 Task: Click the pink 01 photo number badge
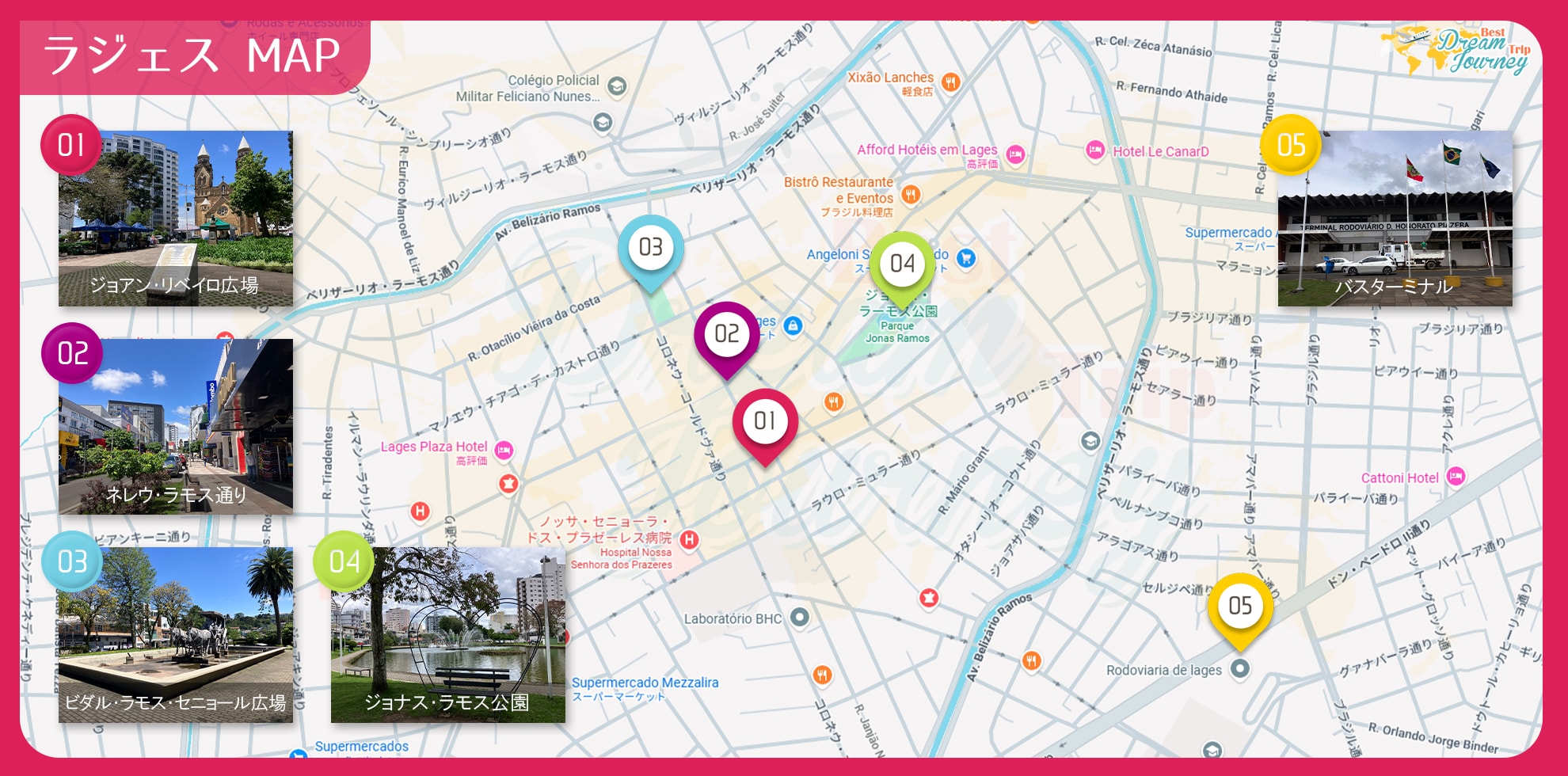point(71,145)
